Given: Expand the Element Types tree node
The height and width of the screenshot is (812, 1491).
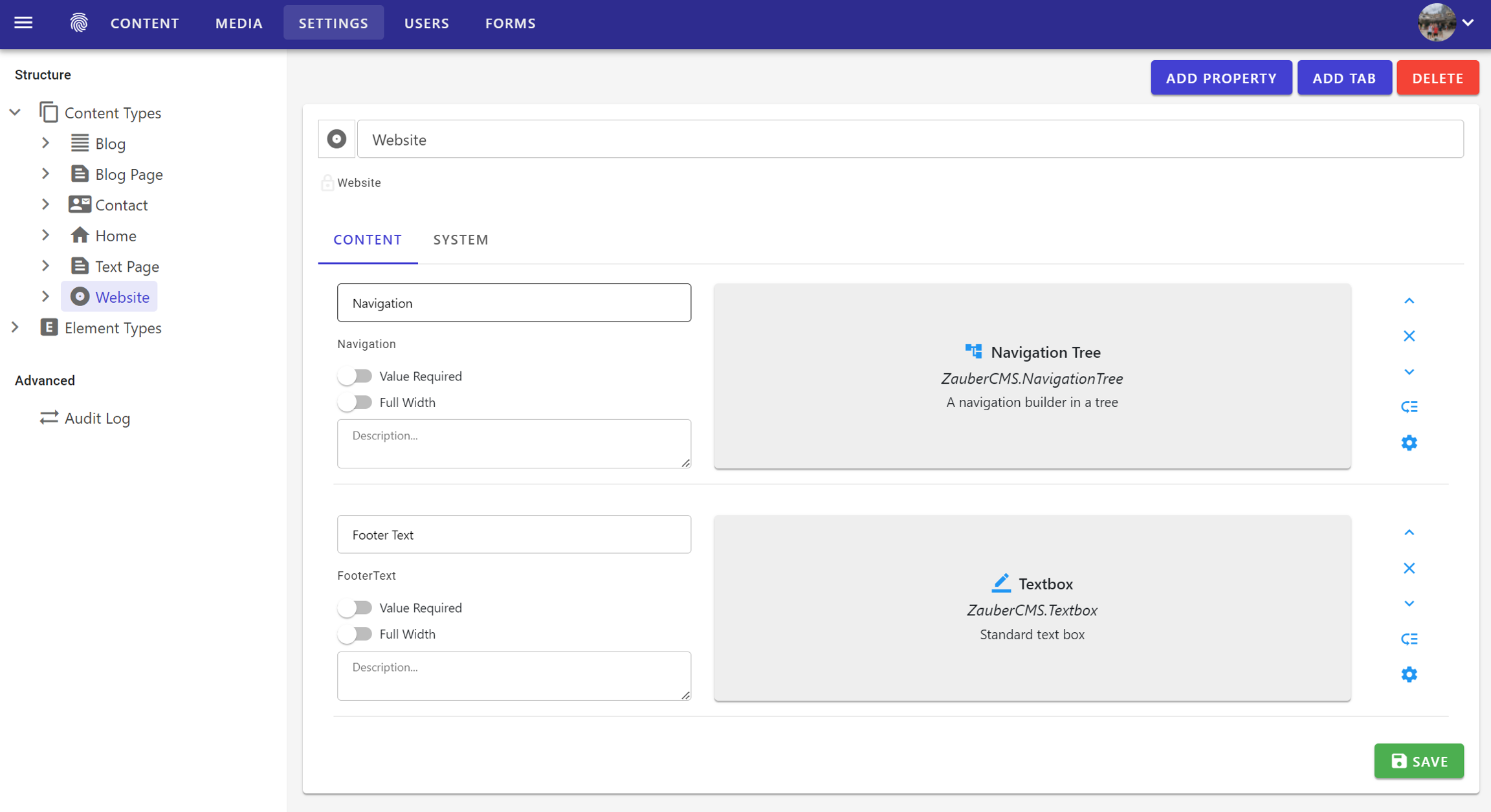Looking at the screenshot, I should [x=15, y=327].
